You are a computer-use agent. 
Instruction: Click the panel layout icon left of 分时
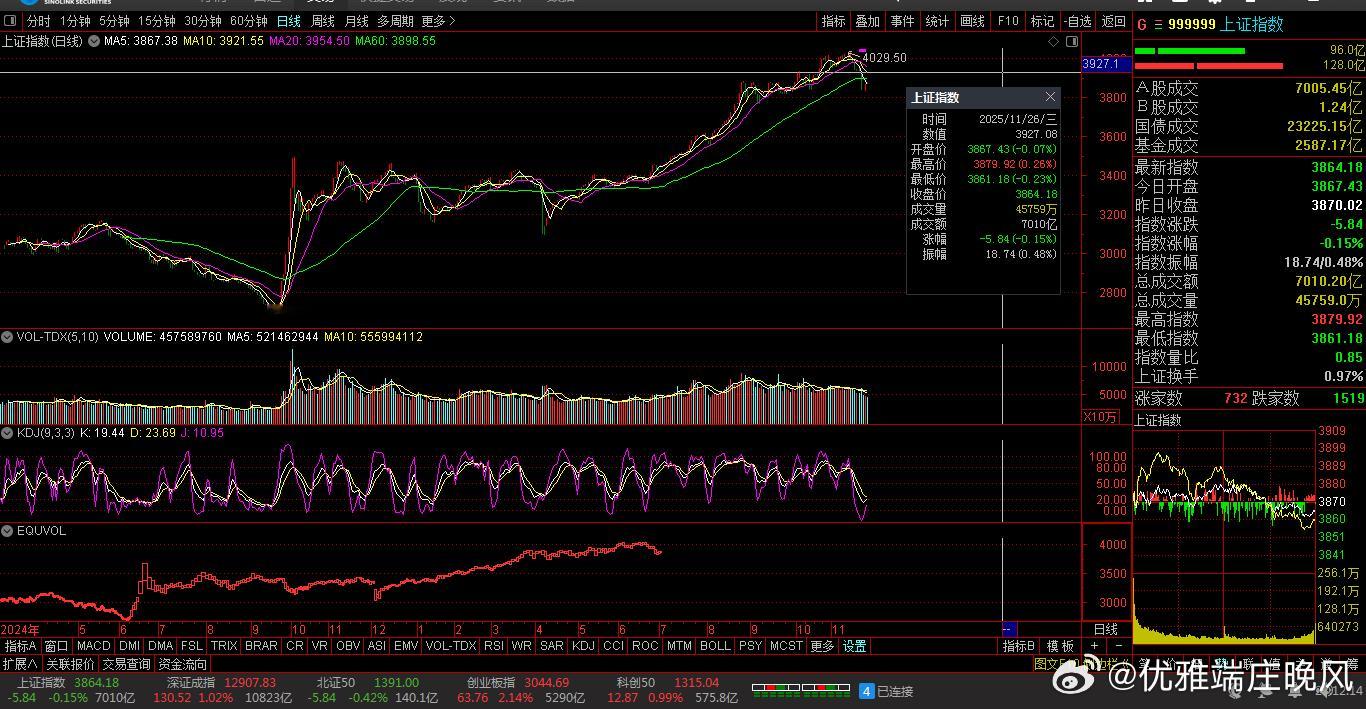click(x=10, y=21)
